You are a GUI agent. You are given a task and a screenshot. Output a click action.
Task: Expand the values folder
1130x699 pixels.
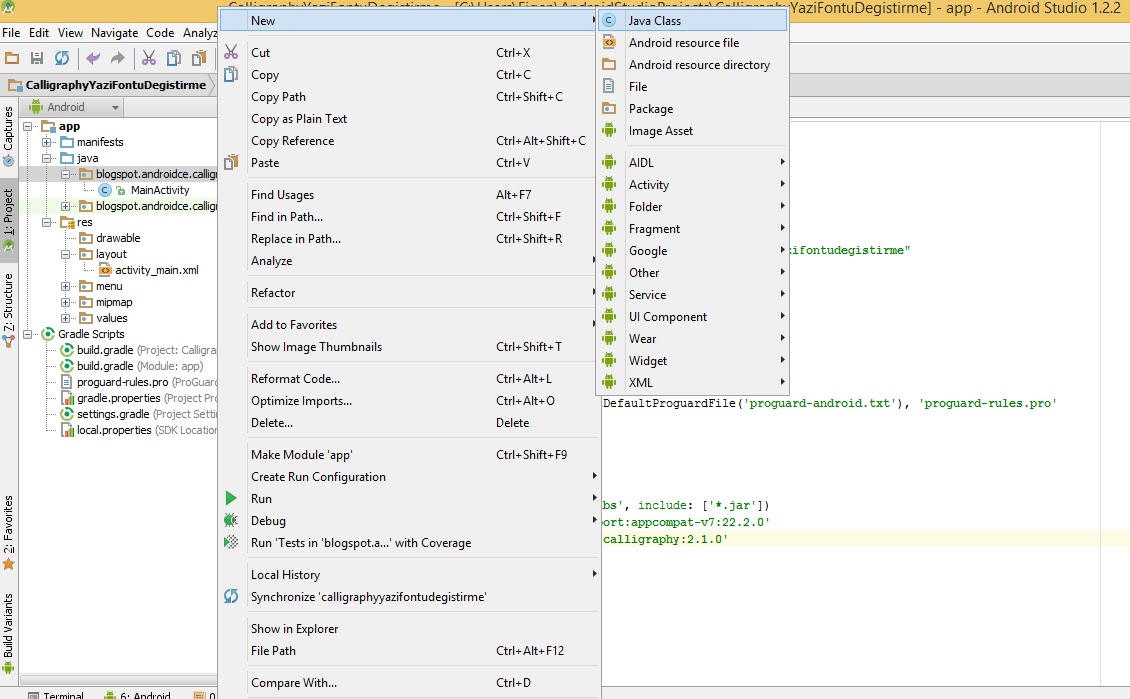click(66, 318)
